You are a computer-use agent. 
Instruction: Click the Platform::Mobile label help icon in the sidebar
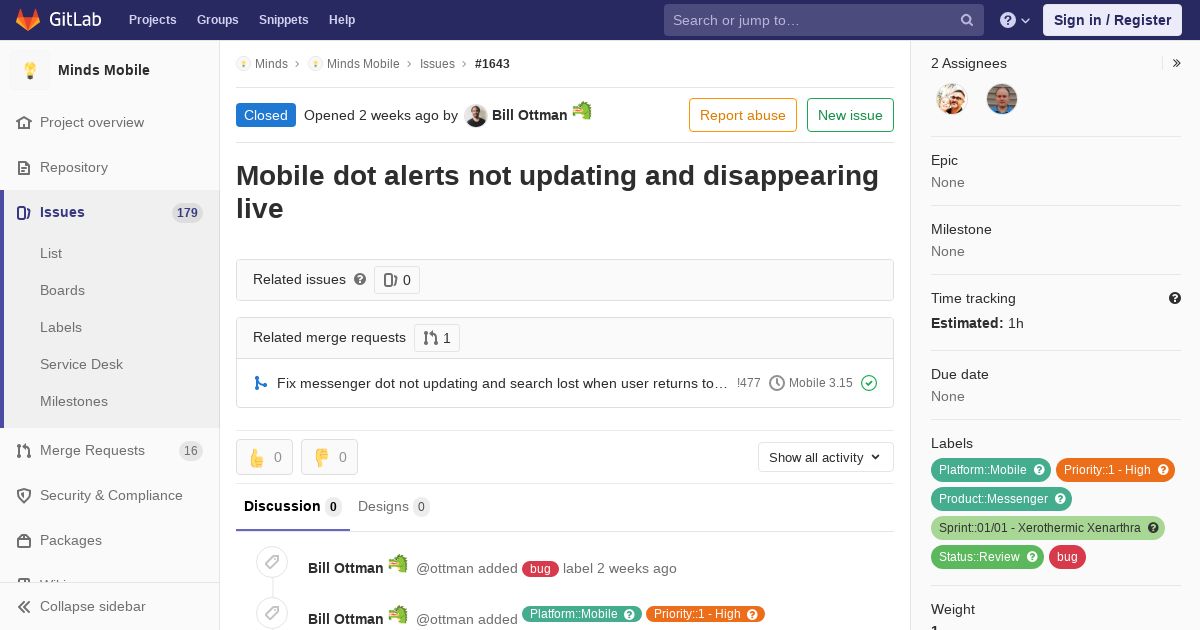[1039, 470]
